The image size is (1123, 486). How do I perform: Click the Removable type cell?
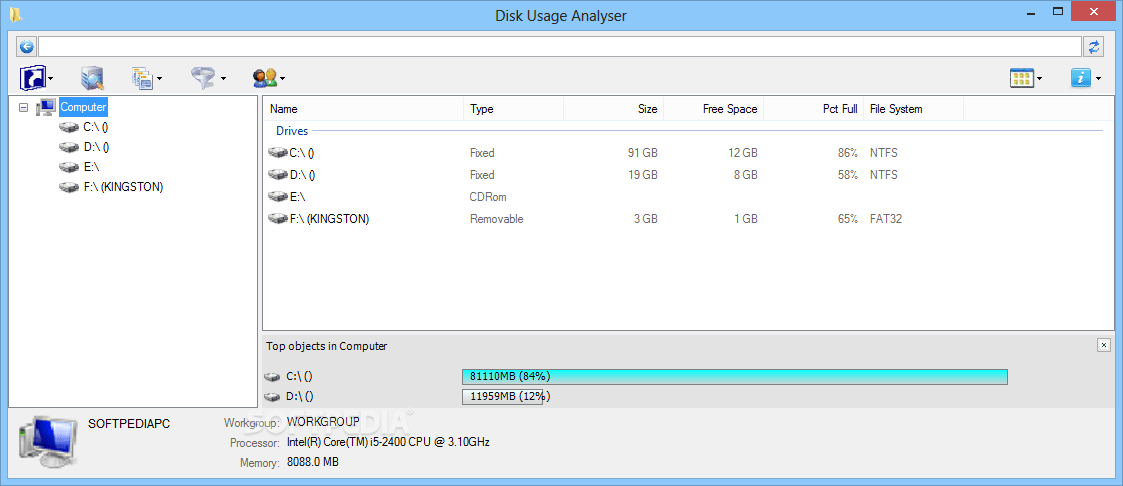(496, 219)
